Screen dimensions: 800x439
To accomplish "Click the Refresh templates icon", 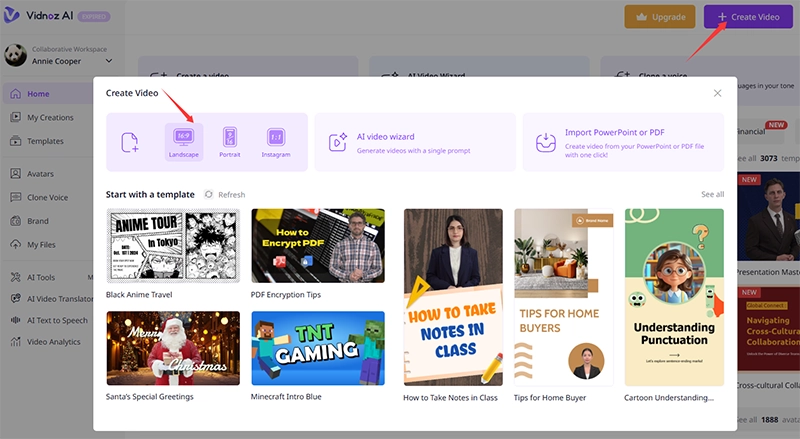I will tap(209, 194).
